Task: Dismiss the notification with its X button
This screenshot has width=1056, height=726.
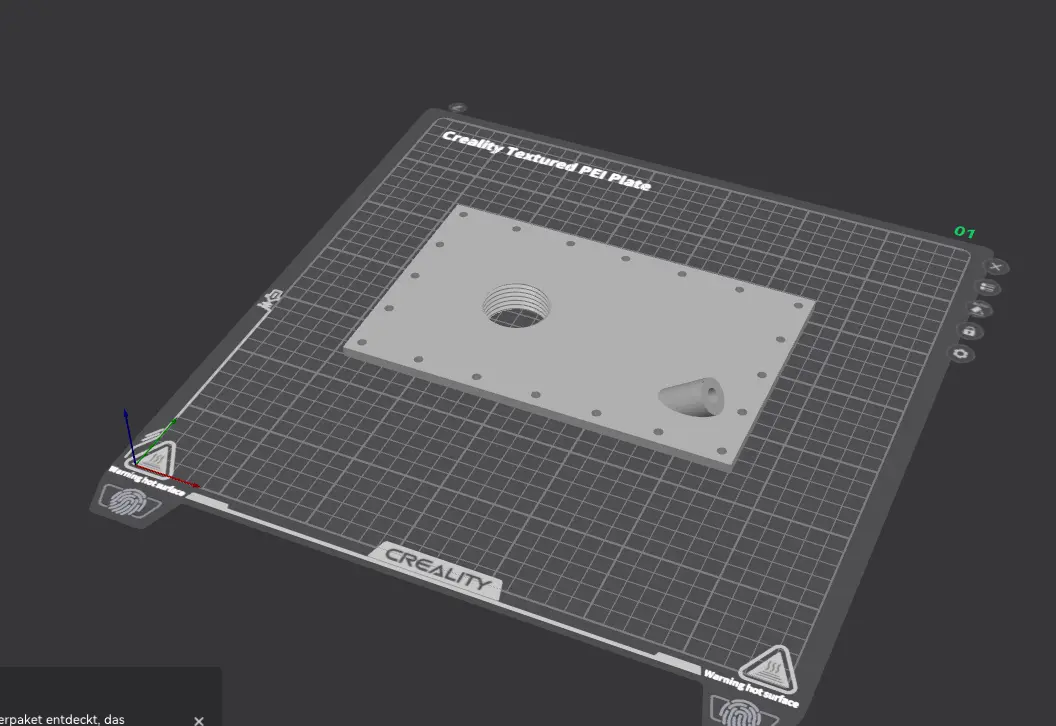Action: (199, 721)
